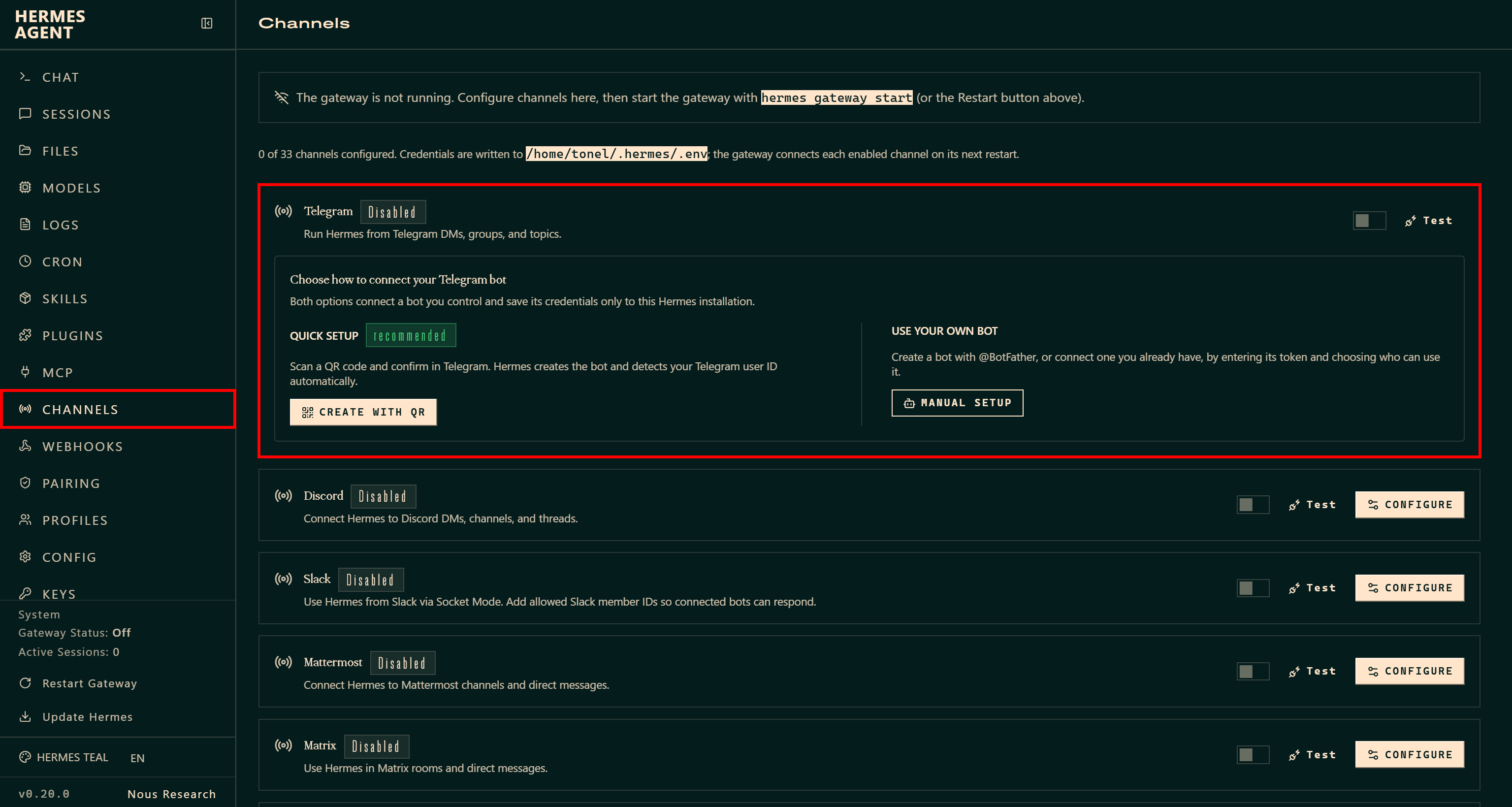Viewport: 1512px width, 807px height.
Task: Open the Chat terminal icon in the sidebar
Action: click(x=25, y=77)
